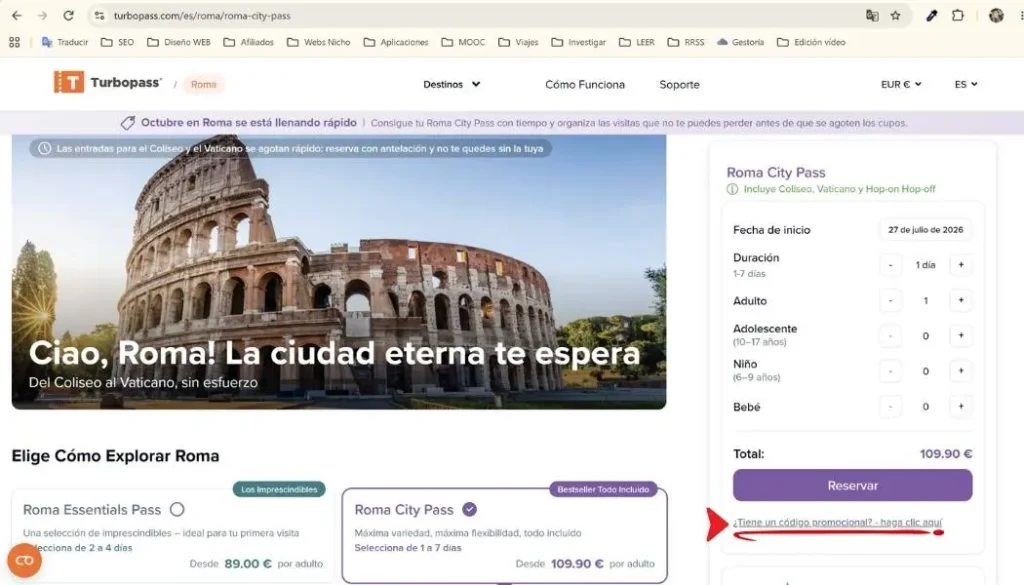The width and height of the screenshot is (1024, 585).
Task: Open the Aplicaciones bookmark folder
Action: [x=396, y=42]
